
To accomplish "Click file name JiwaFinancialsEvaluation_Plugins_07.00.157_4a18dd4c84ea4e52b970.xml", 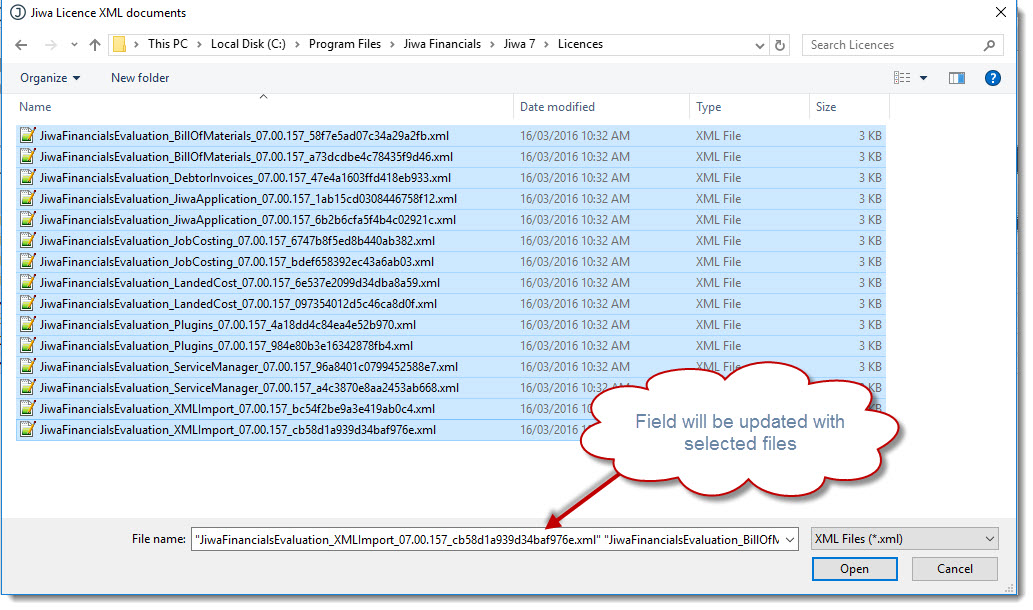I will (227, 325).
